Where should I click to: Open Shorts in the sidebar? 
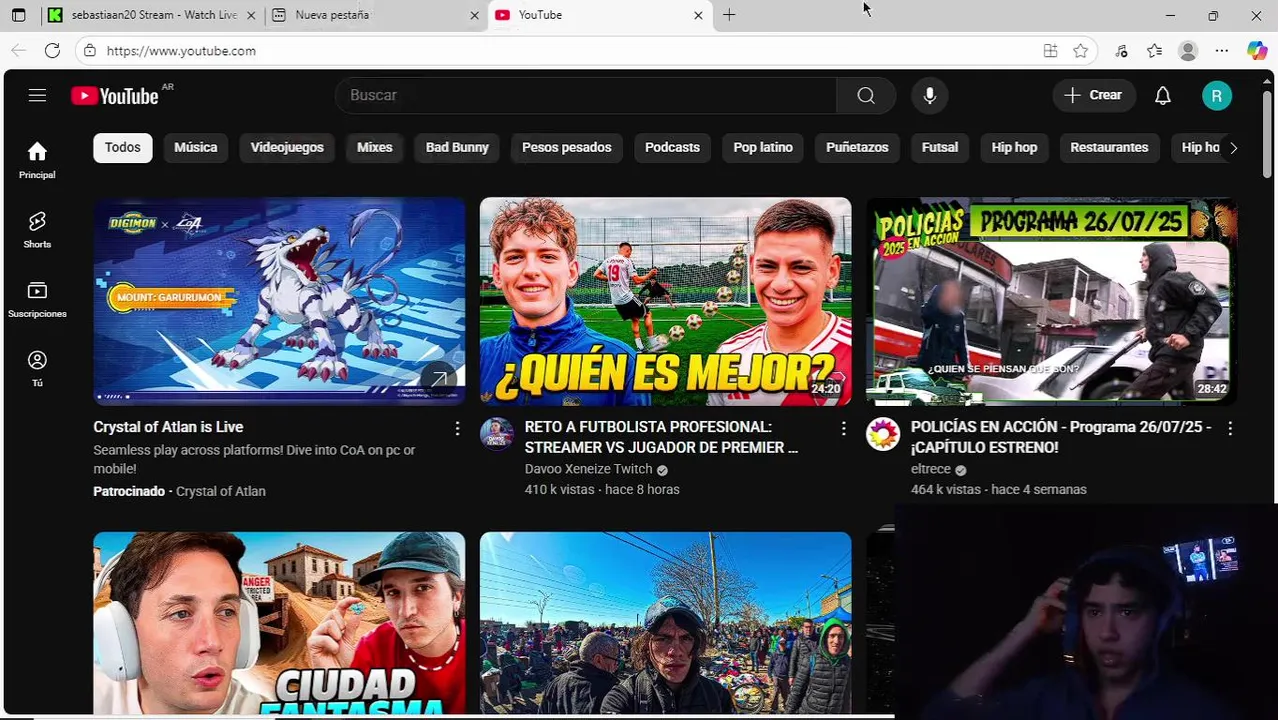(x=37, y=230)
